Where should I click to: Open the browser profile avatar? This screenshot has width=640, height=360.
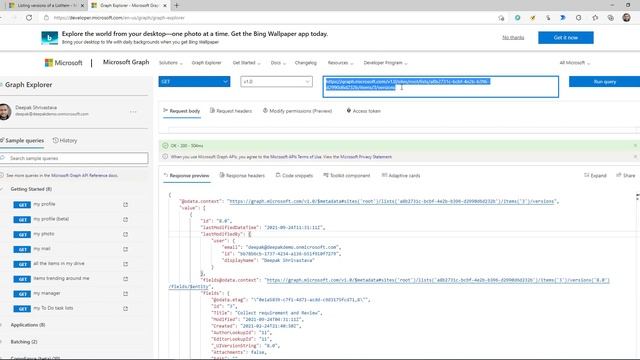pos(627,18)
